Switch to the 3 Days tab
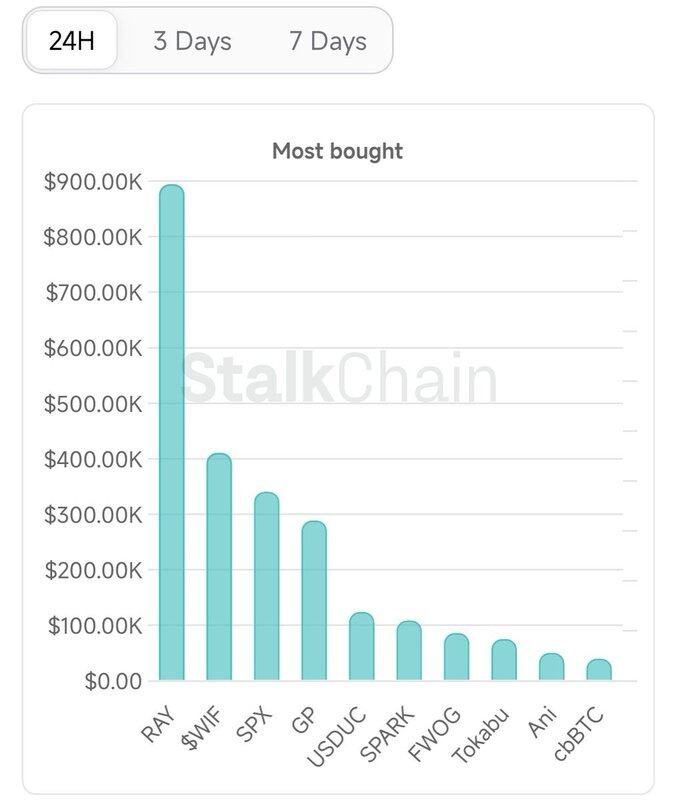Screen dimensions: 676x800 pos(192,41)
